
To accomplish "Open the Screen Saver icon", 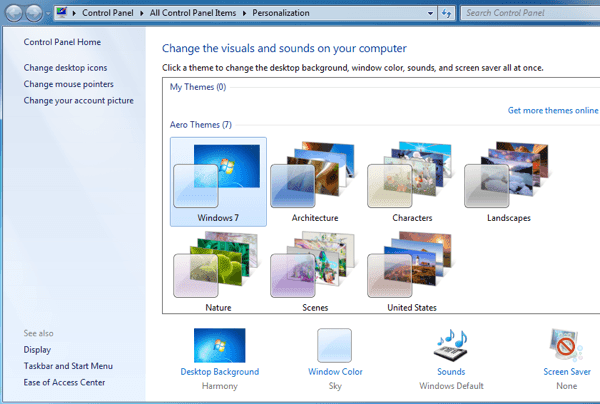I will 567,345.
